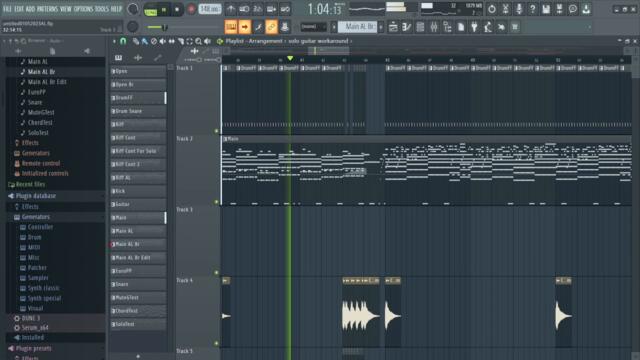Open the Main AL Br pattern selector dropdown
This screenshot has width=640, height=360.
pyautogui.click(x=357, y=27)
